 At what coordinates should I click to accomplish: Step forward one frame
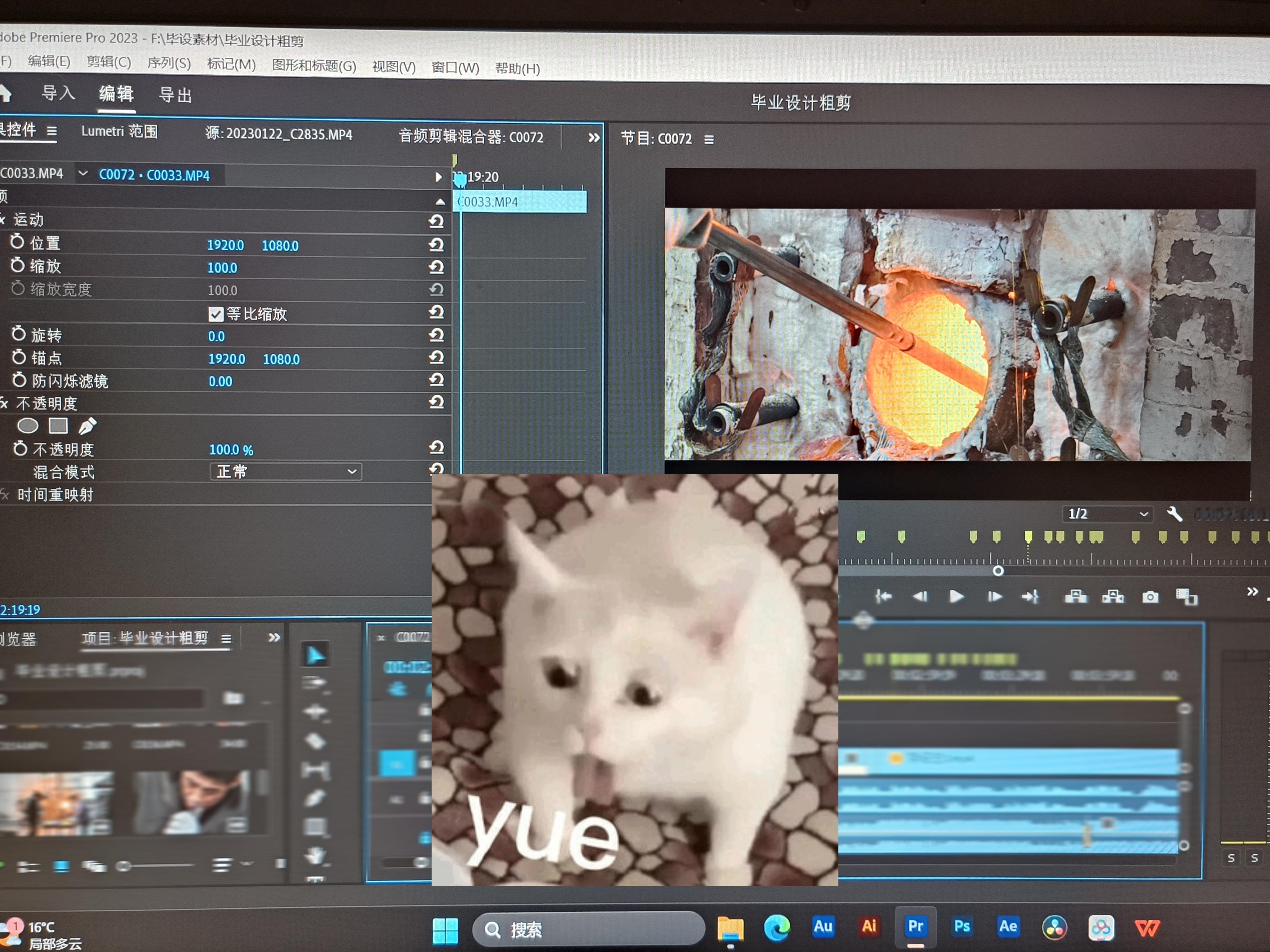click(994, 597)
